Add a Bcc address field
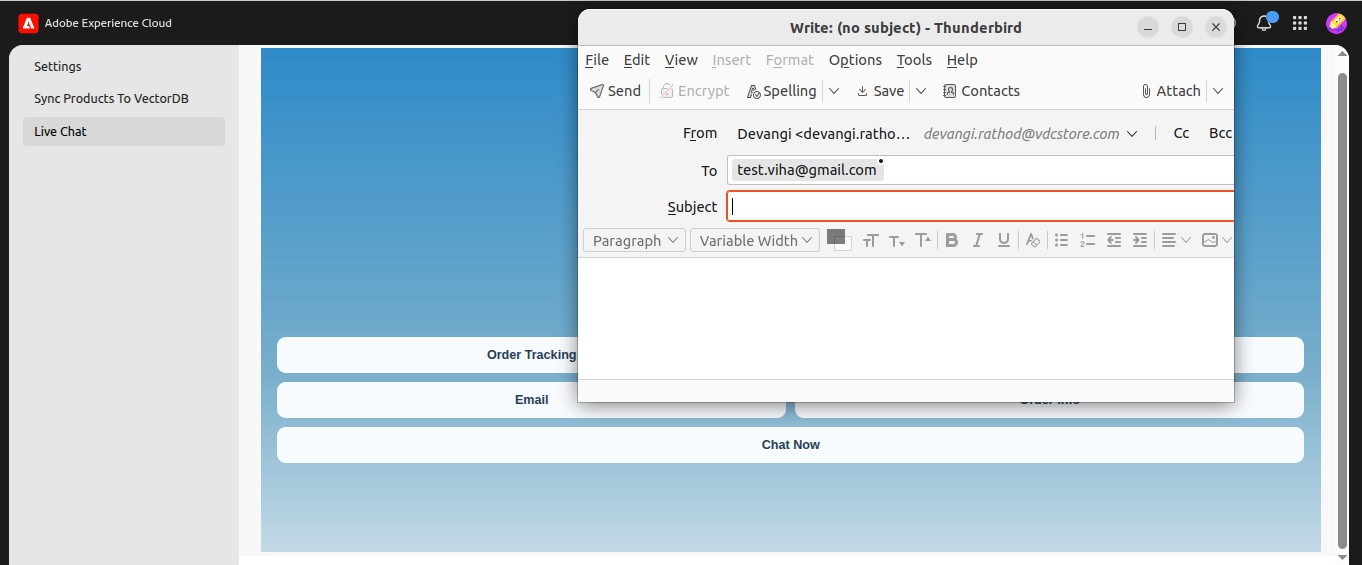The width and height of the screenshot is (1362, 565). (x=1220, y=133)
